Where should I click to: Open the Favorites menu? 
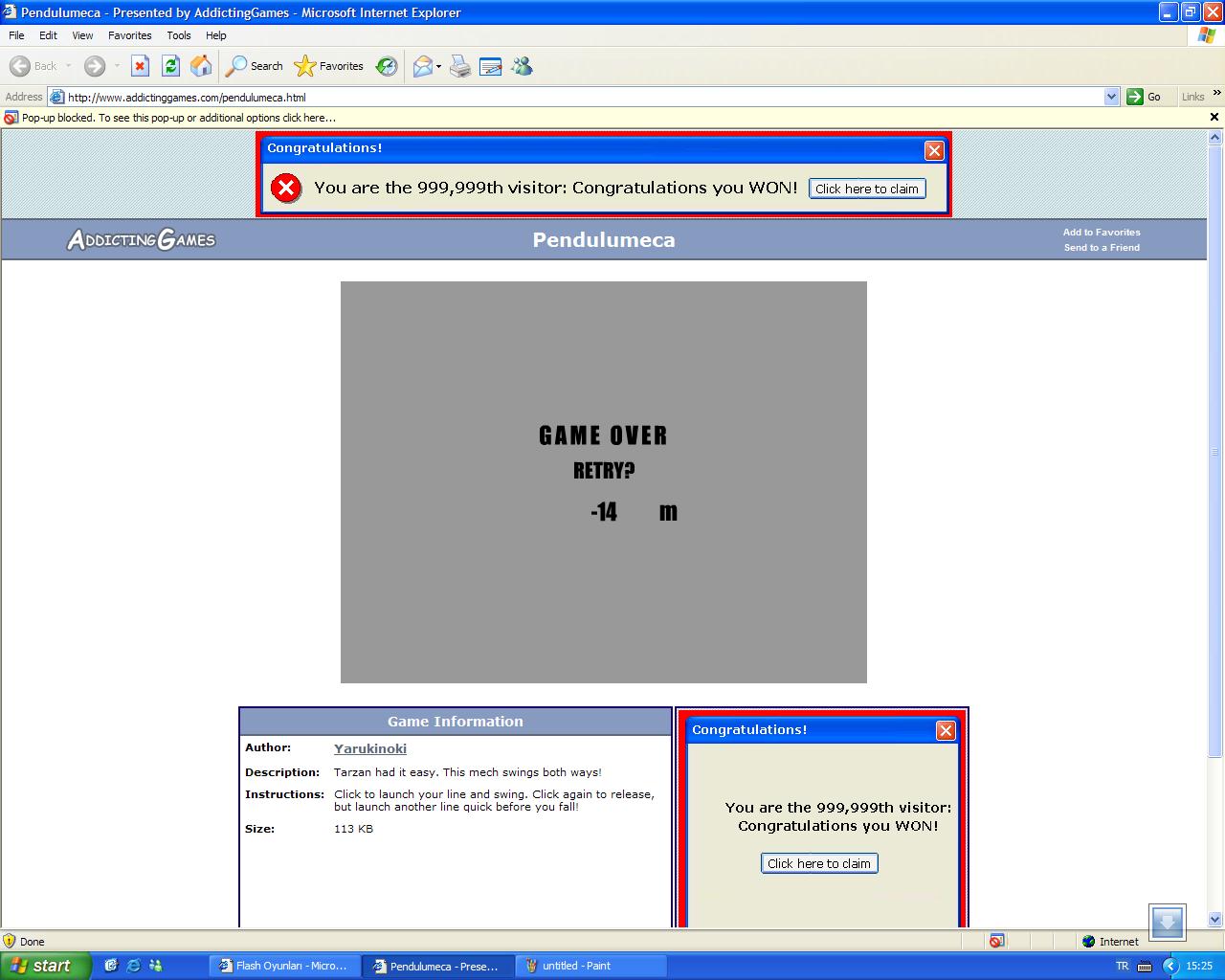tap(129, 35)
